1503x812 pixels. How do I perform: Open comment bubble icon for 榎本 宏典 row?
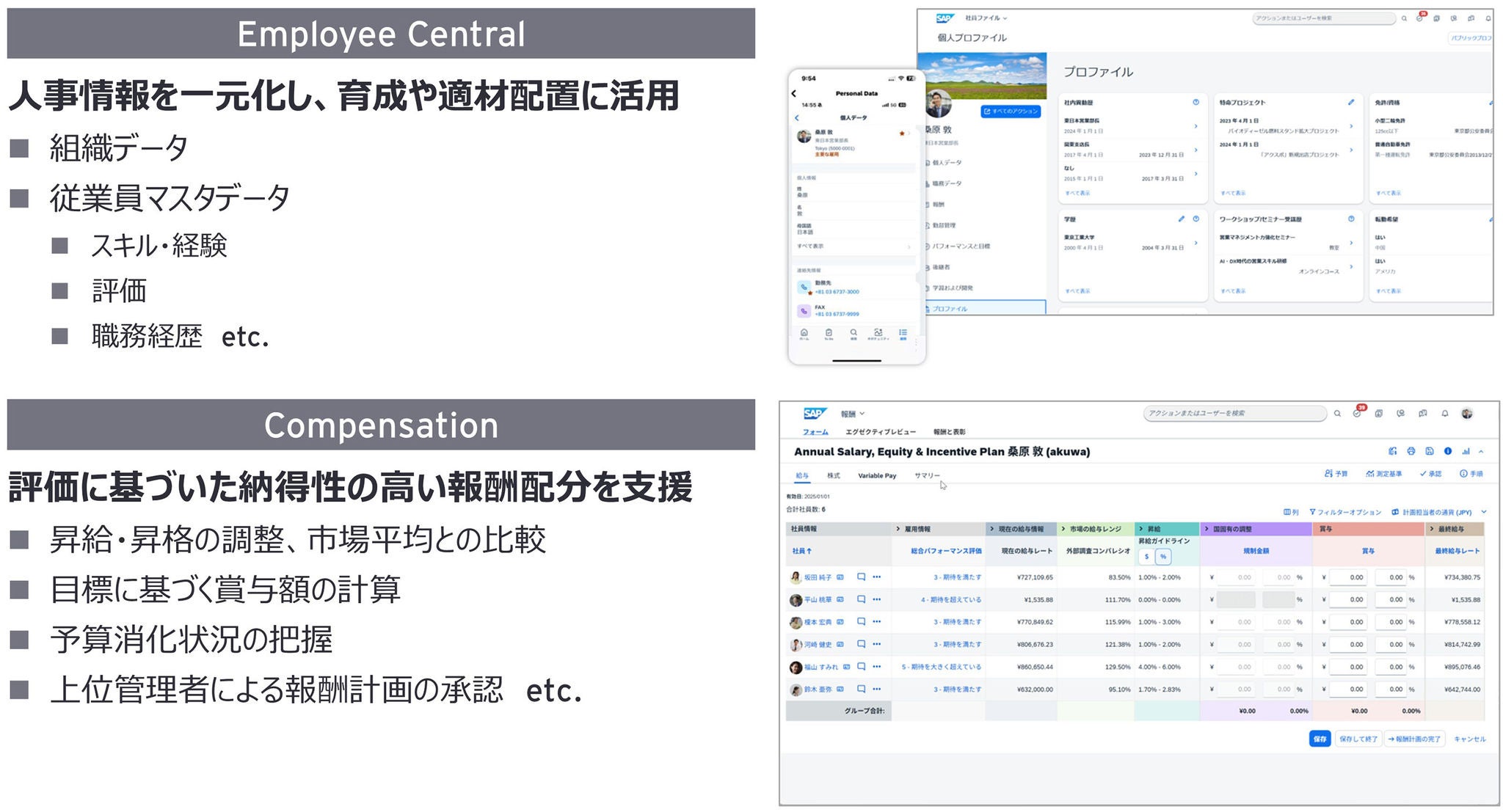(x=861, y=622)
